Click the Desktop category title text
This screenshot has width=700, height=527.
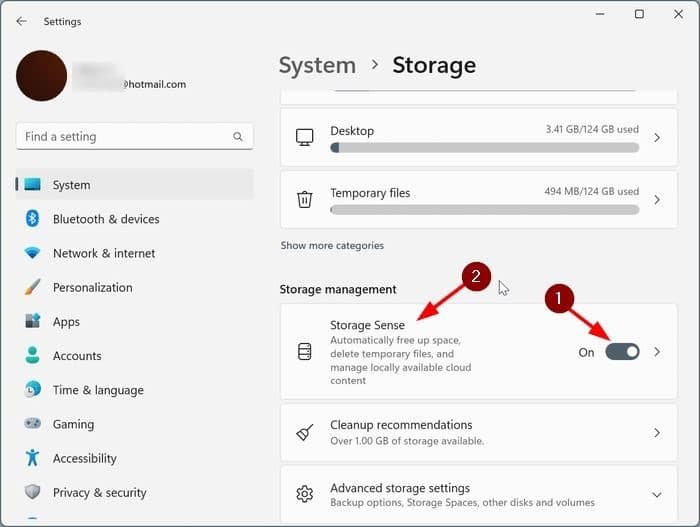[352, 131]
